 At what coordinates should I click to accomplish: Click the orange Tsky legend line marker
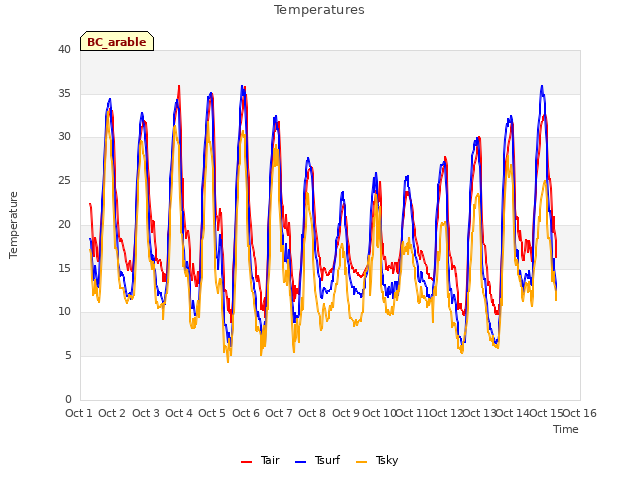pos(361,462)
